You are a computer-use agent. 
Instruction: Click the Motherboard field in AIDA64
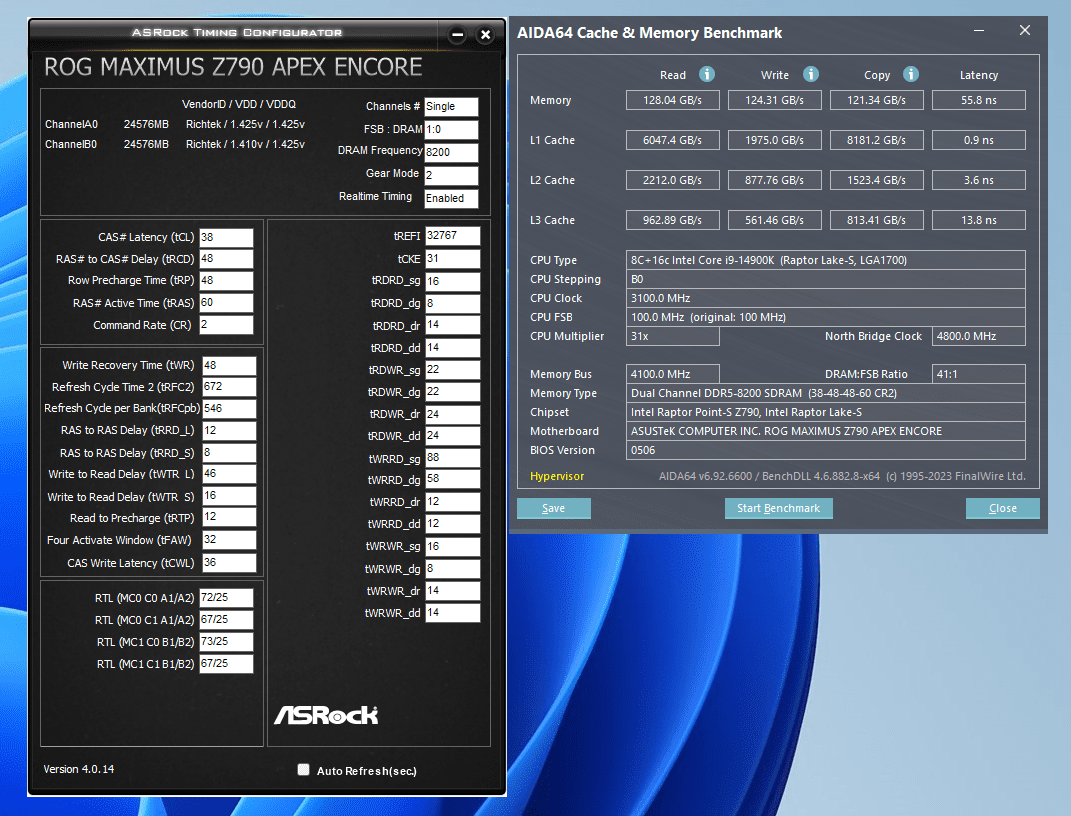826,432
